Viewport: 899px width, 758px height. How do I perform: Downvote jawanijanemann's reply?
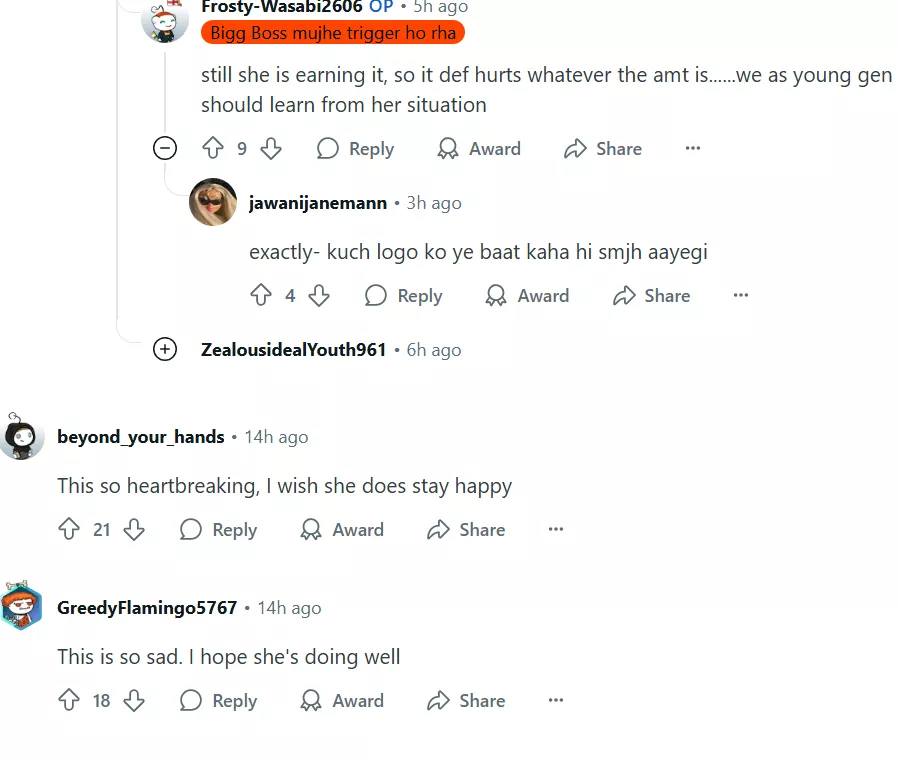point(319,296)
